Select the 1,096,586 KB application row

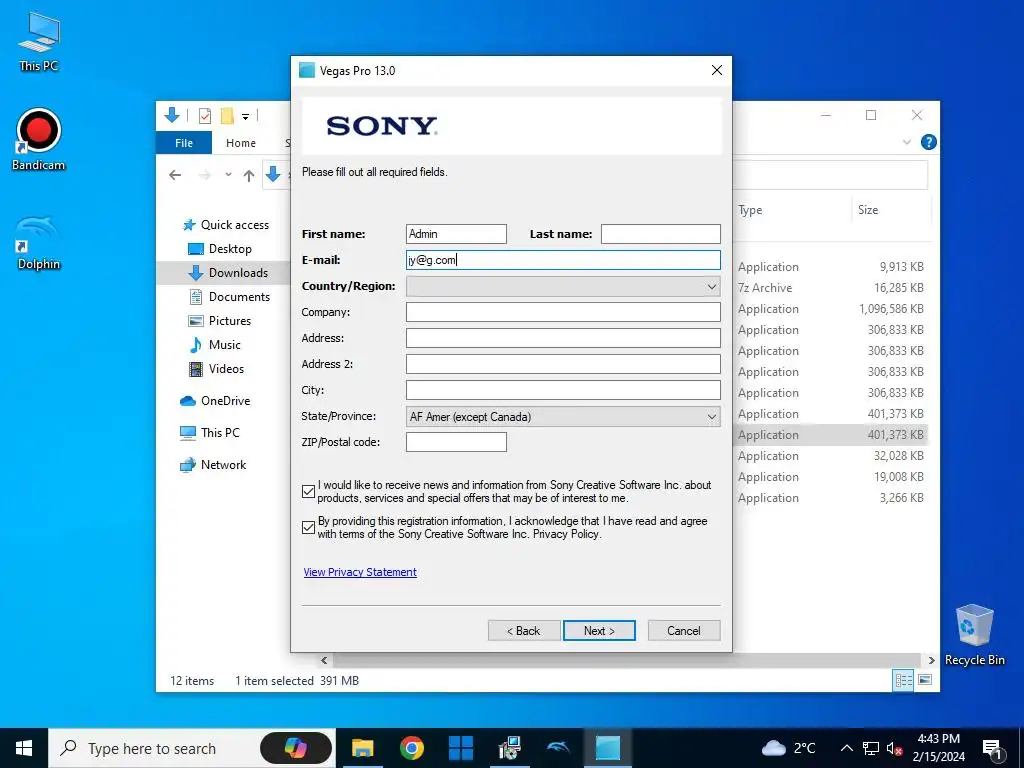coord(831,309)
